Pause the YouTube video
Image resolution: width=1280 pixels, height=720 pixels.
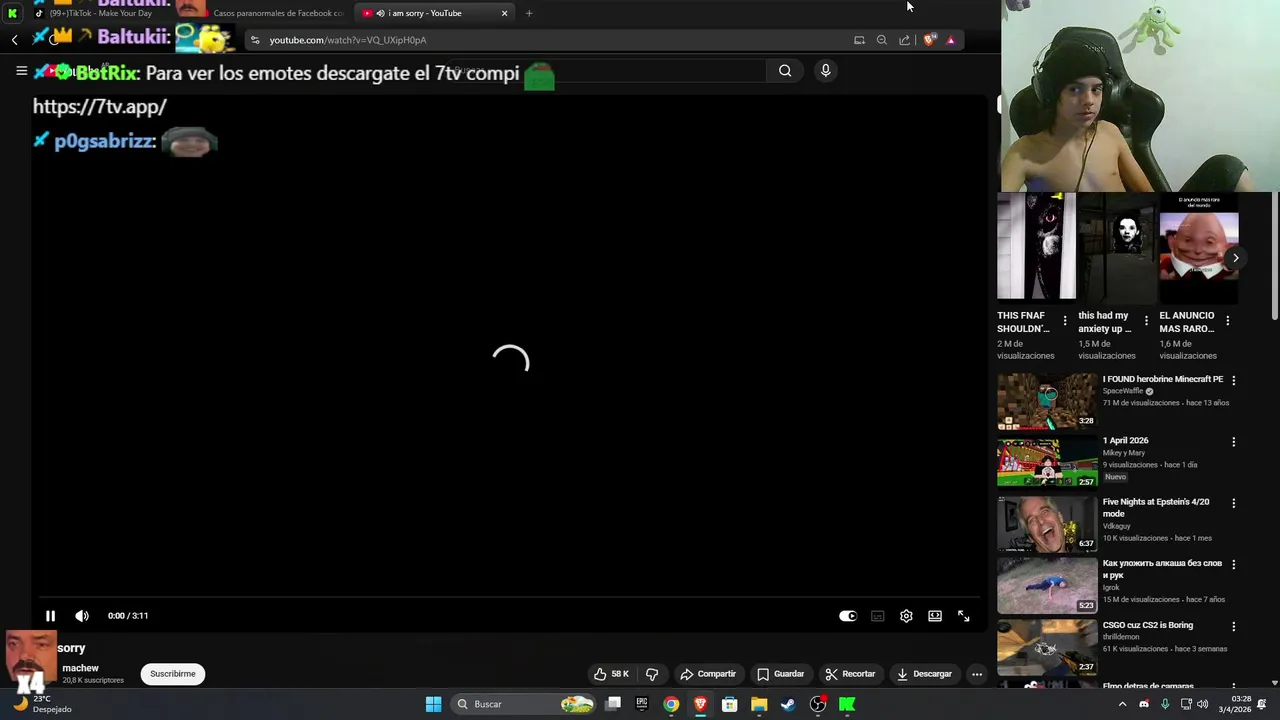pyautogui.click(x=50, y=616)
